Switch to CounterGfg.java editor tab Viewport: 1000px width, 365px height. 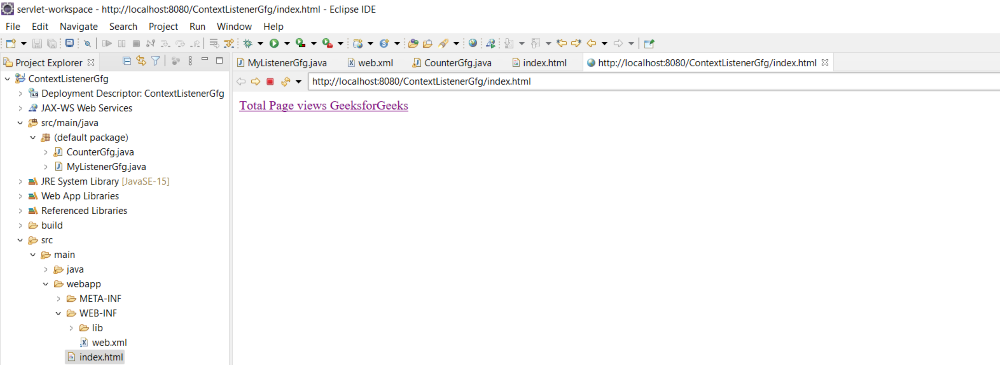coord(452,63)
